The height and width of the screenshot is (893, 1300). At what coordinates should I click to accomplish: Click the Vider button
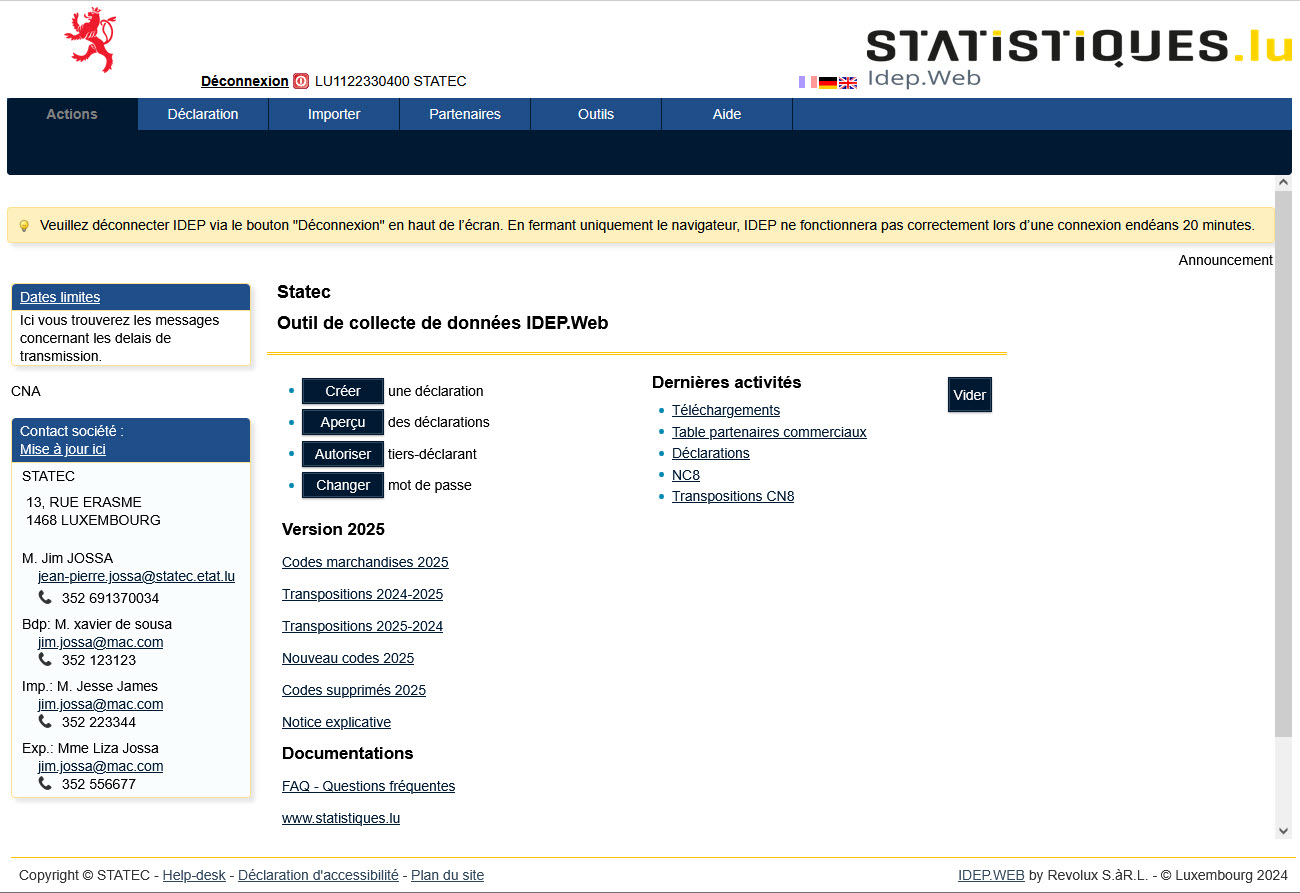pyautogui.click(x=970, y=395)
